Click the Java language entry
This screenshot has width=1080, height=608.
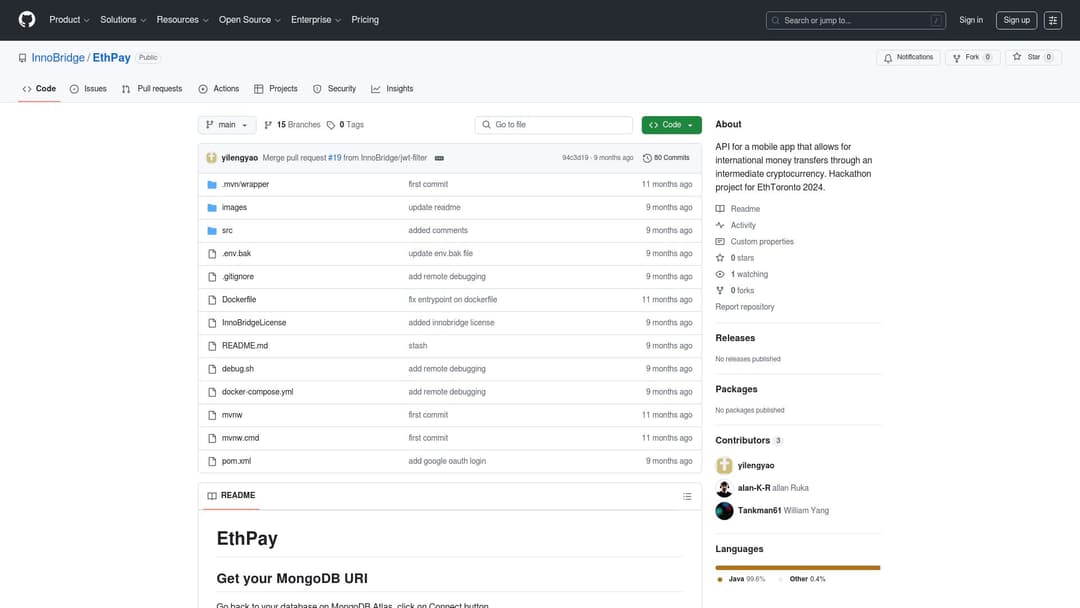coord(741,579)
